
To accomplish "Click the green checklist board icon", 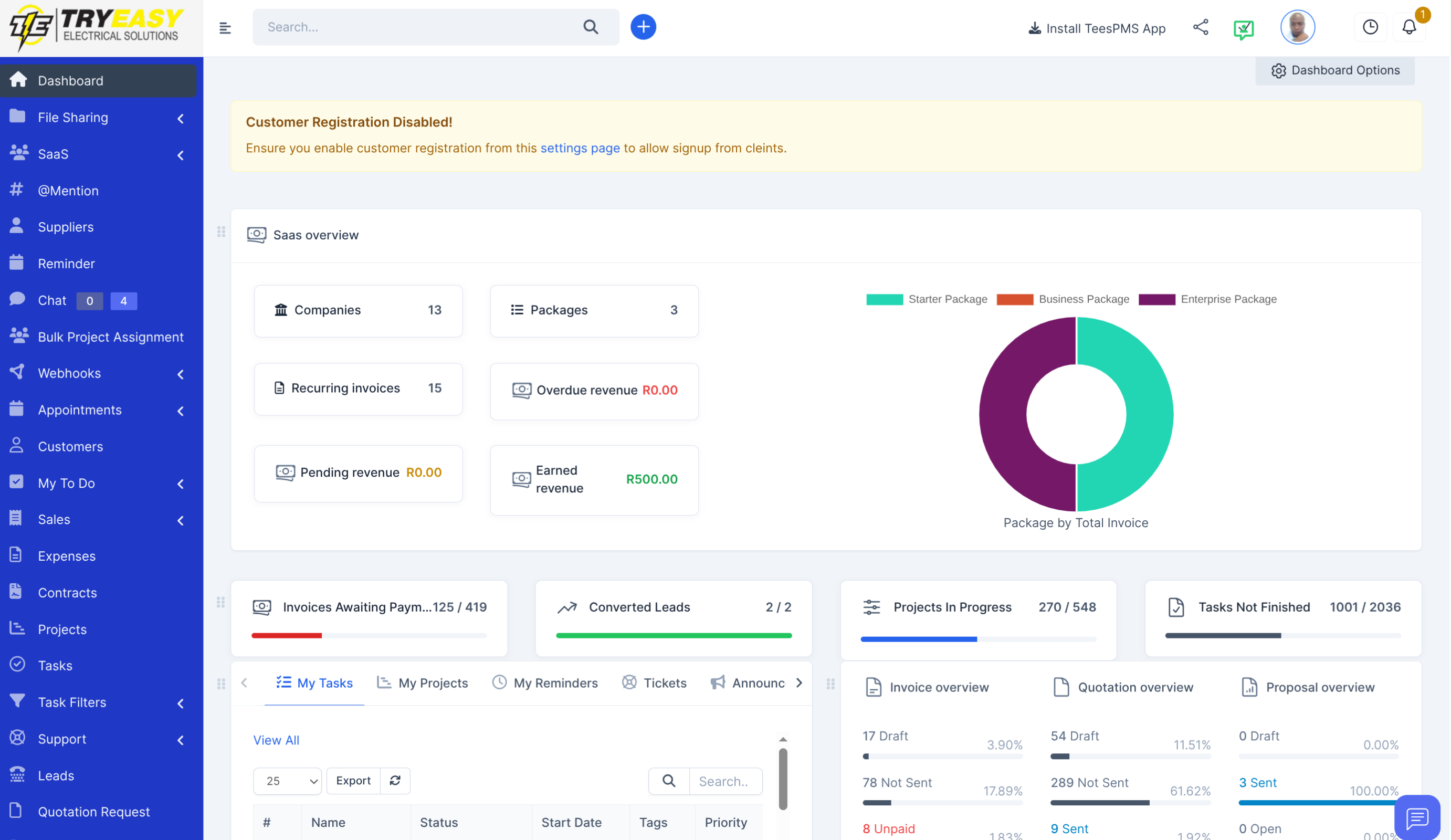I will click(x=1243, y=29).
